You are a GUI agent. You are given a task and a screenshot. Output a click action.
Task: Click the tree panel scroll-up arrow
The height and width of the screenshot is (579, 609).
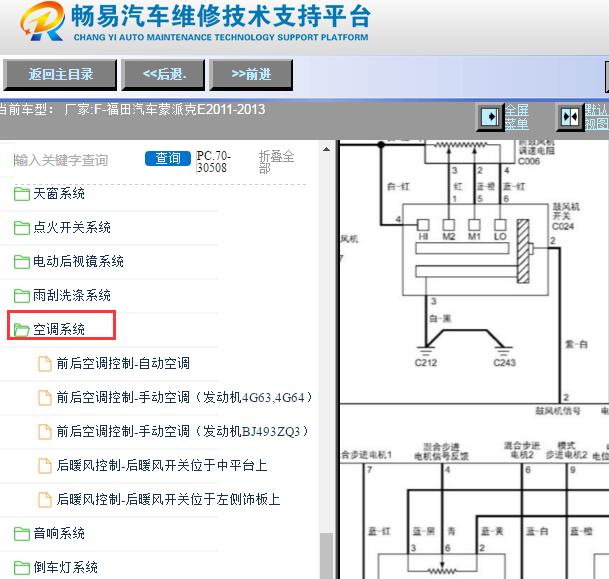coord(327,149)
